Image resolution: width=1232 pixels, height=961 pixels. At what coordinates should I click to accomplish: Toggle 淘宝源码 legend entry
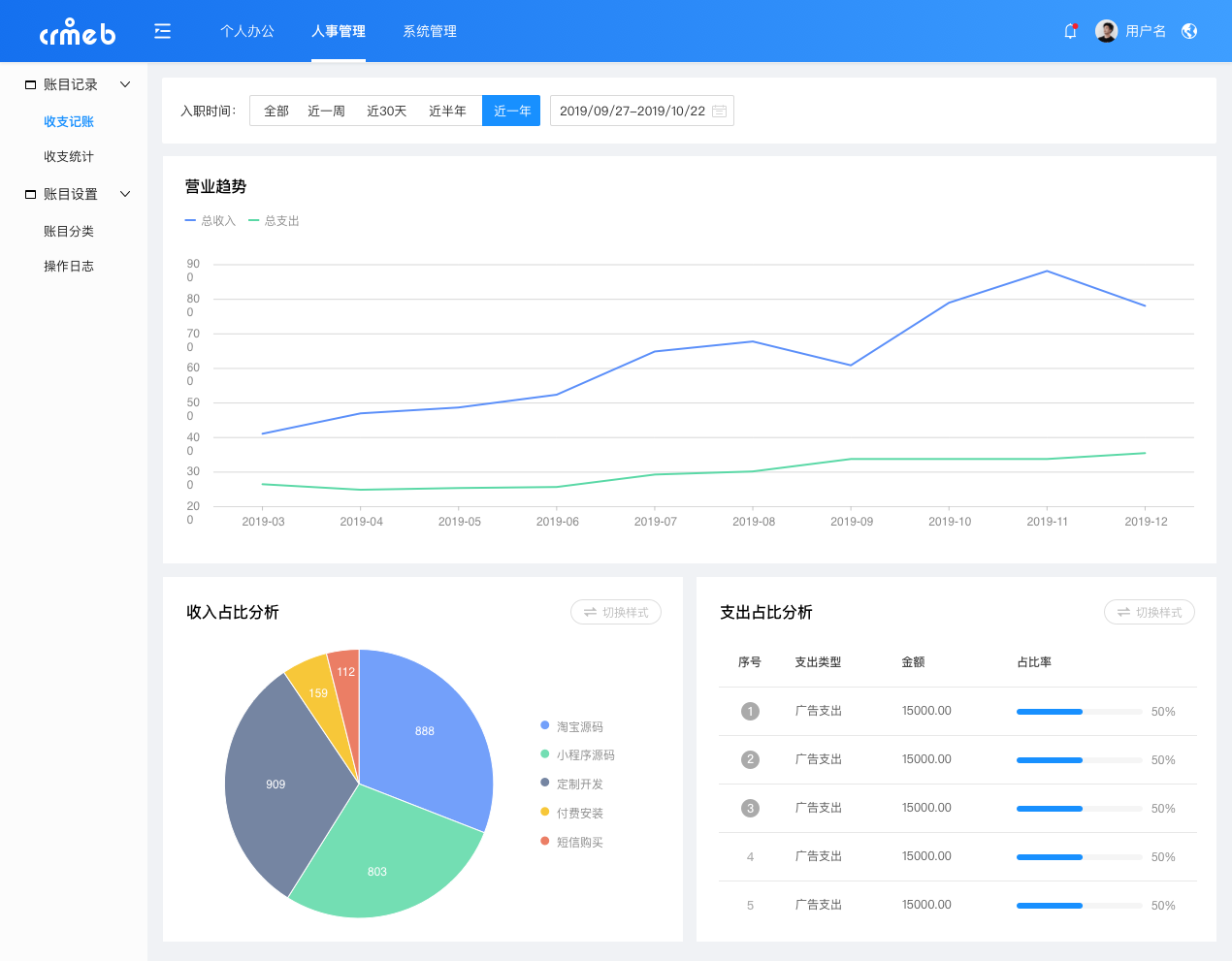pyautogui.click(x=572, y=727)
